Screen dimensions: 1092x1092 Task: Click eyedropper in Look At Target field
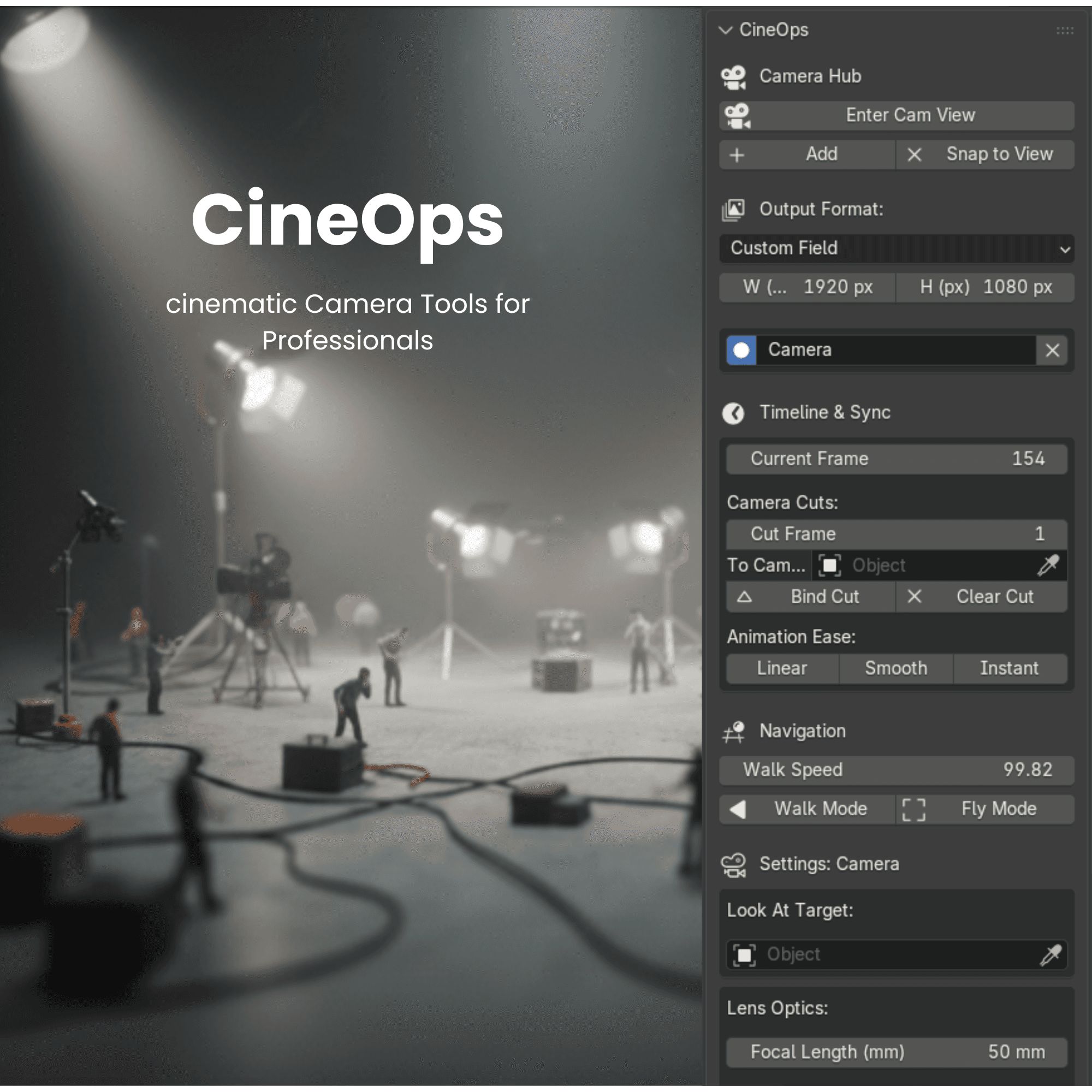click(x=1050, y=954)
